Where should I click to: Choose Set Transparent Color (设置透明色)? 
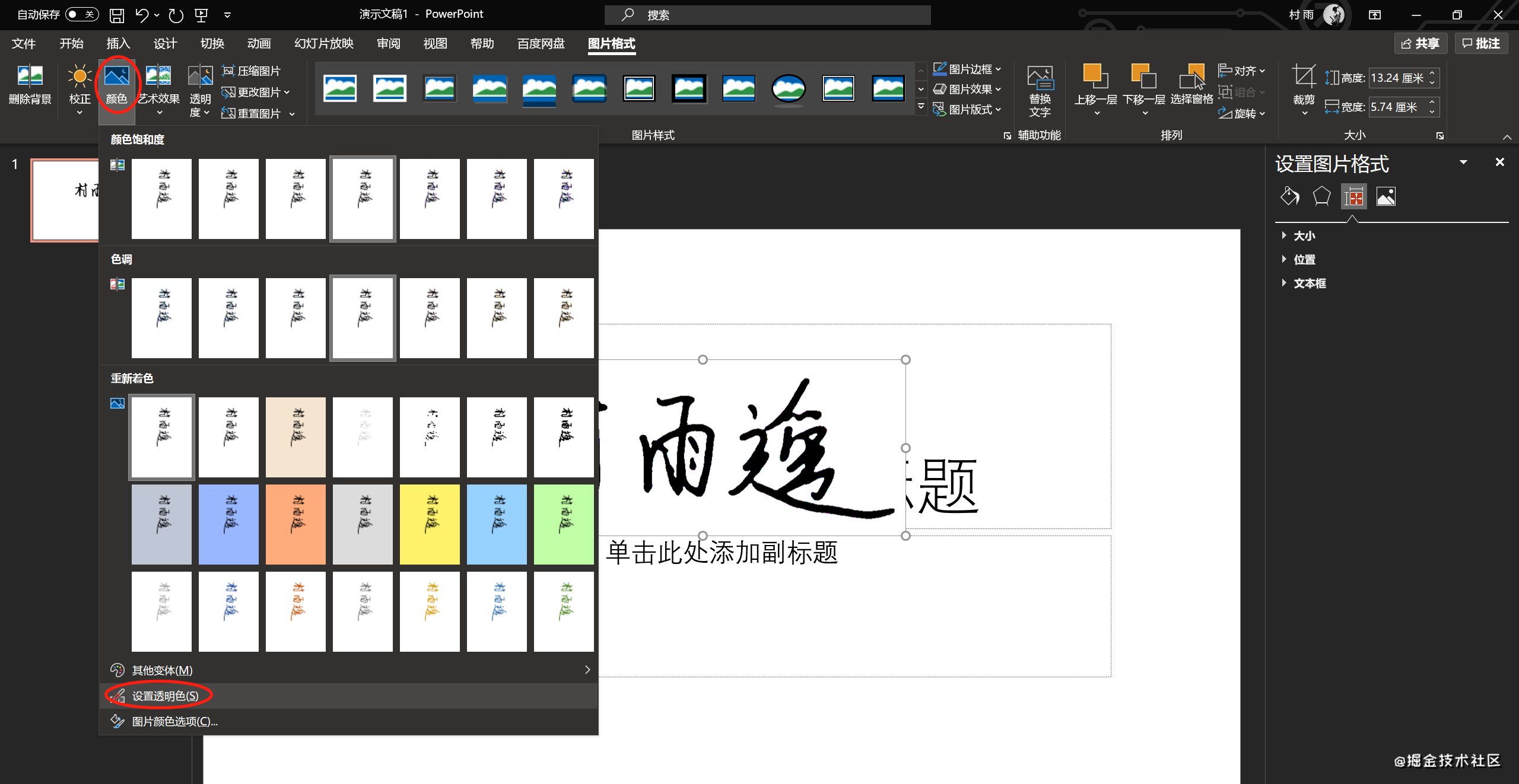165,696
